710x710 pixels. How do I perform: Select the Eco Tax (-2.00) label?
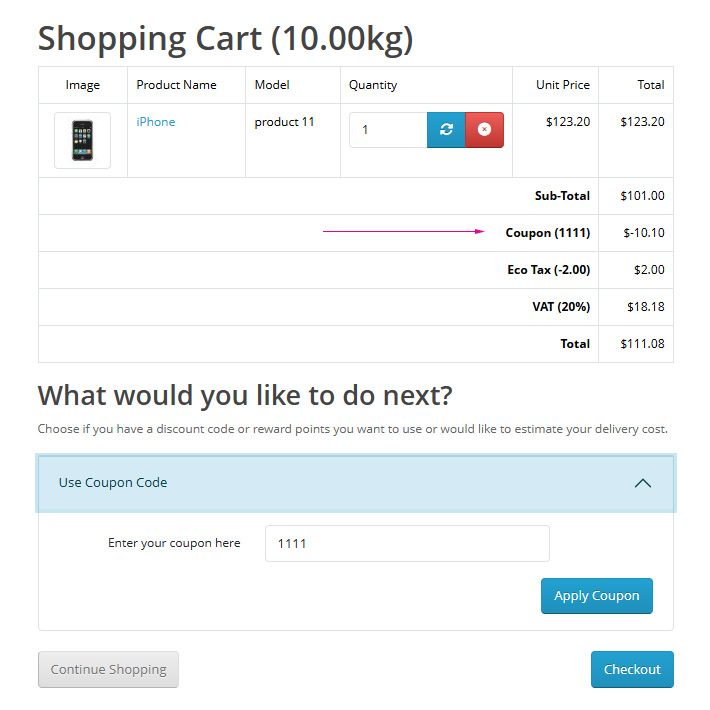click(549, 270)
